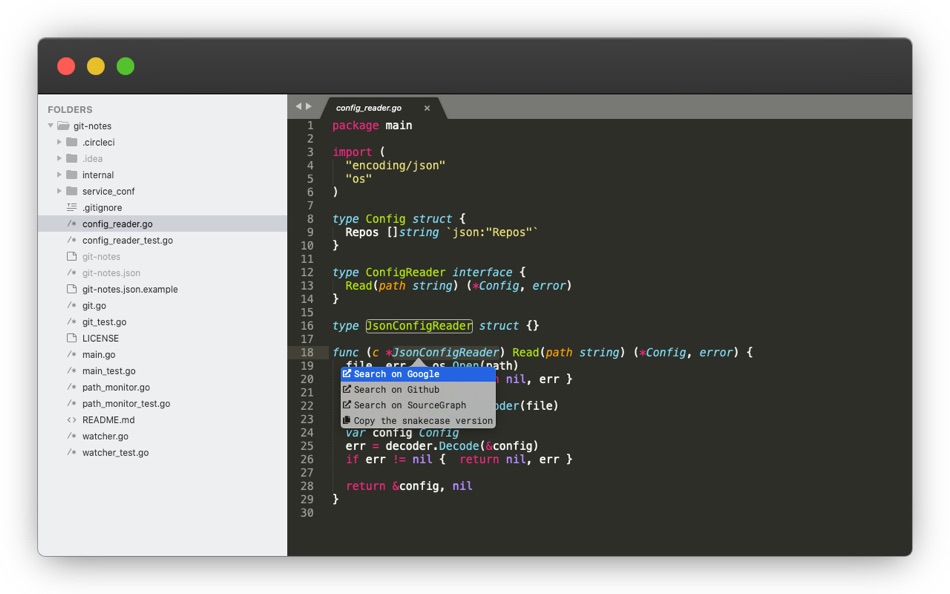
Task: Click *JsonConfigReader receiver on line 18
Action: pos(443,352)
